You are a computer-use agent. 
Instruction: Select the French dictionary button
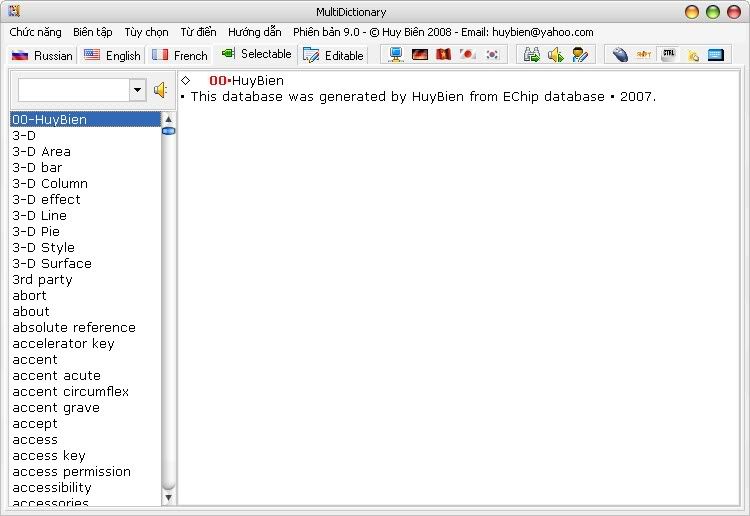[x=180, y=55]
